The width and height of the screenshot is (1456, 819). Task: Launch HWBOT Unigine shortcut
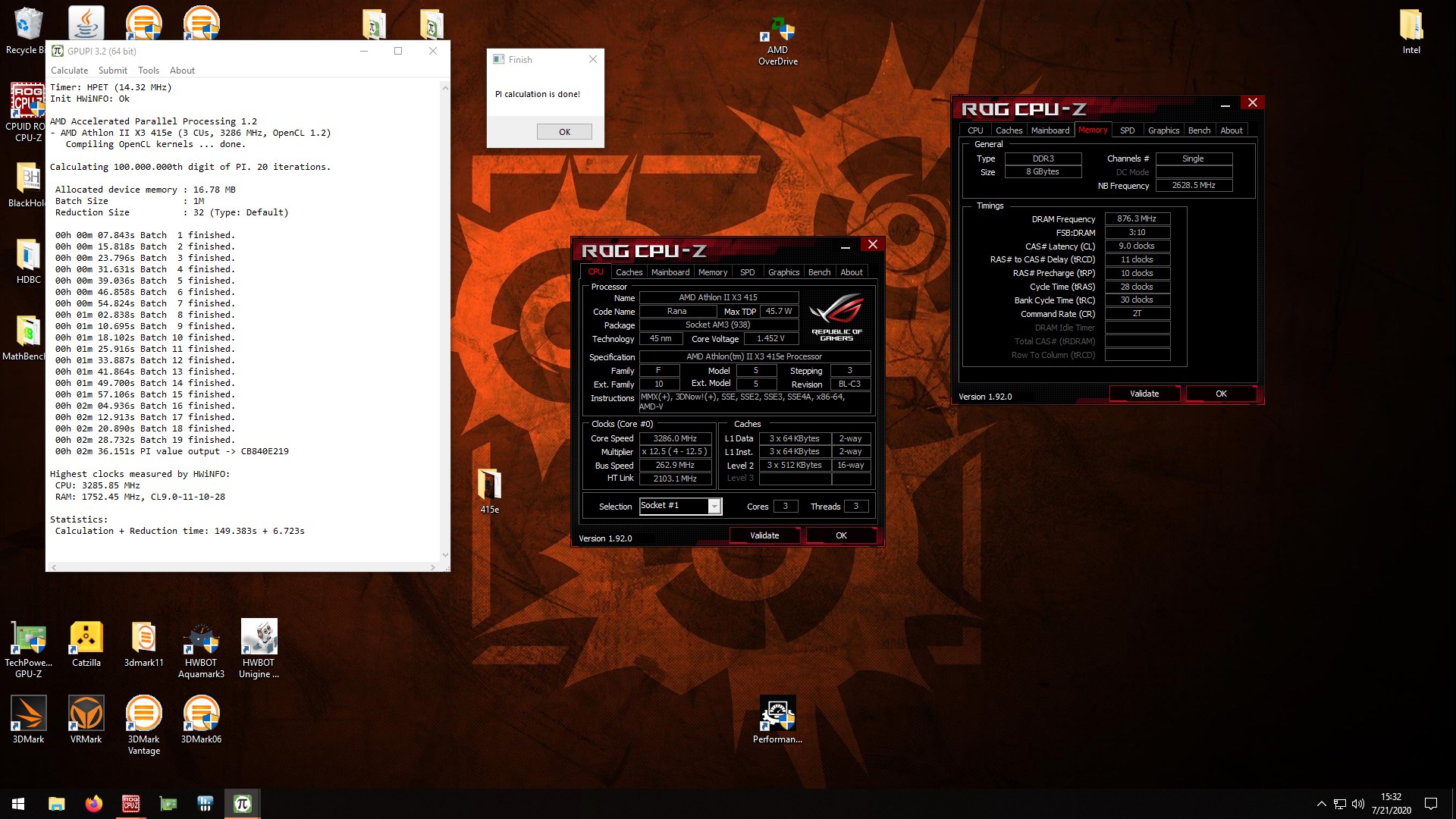click(x=259, y=648)
